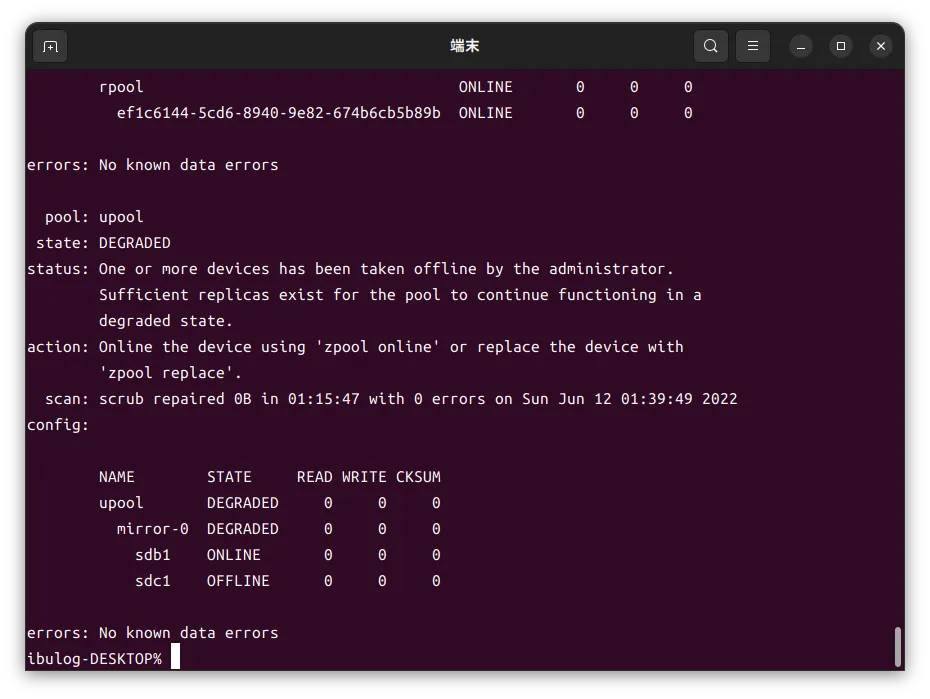
Task: Click the mirror-0 vdev name
Action: click(x=152, y=529)
